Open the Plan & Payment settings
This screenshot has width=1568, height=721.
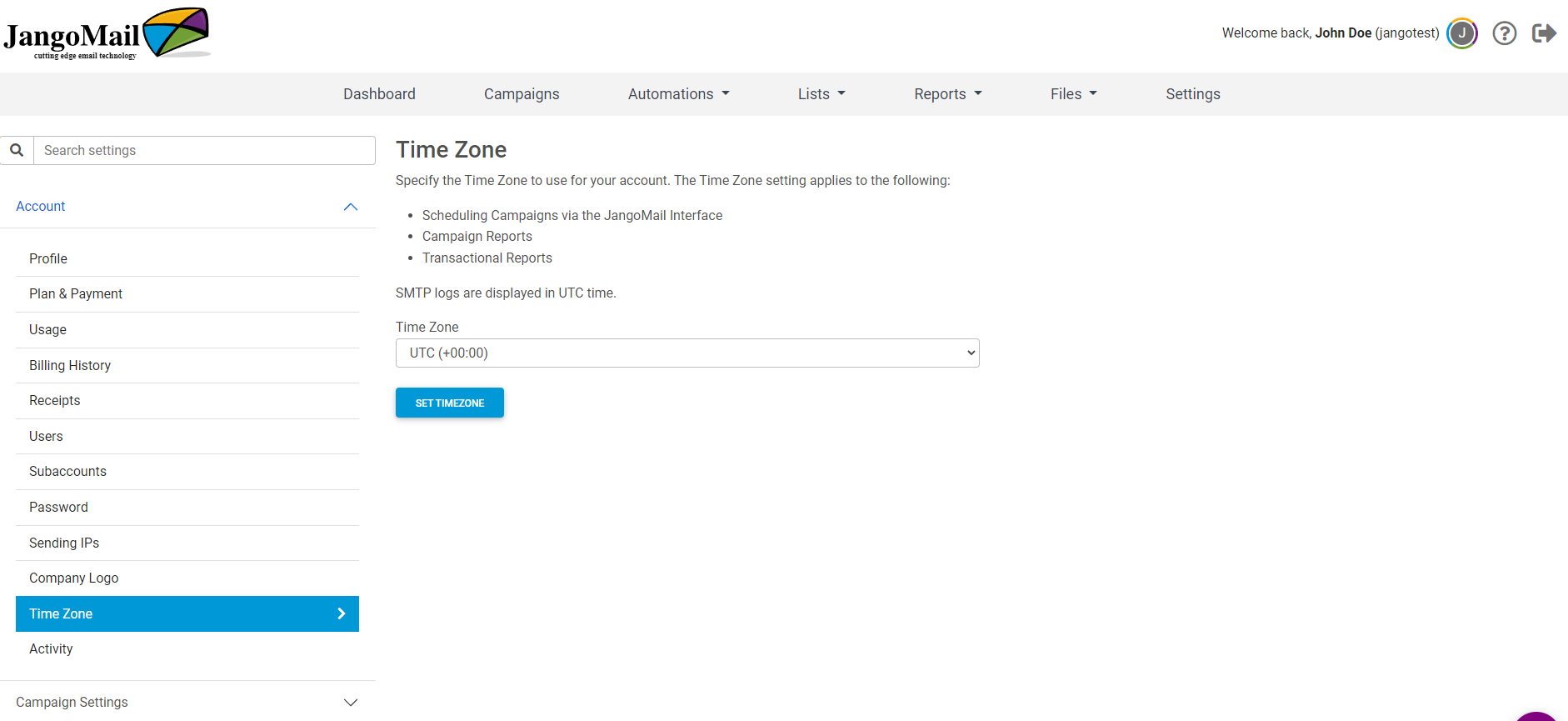pyautogui.click(x=76, y=293)
